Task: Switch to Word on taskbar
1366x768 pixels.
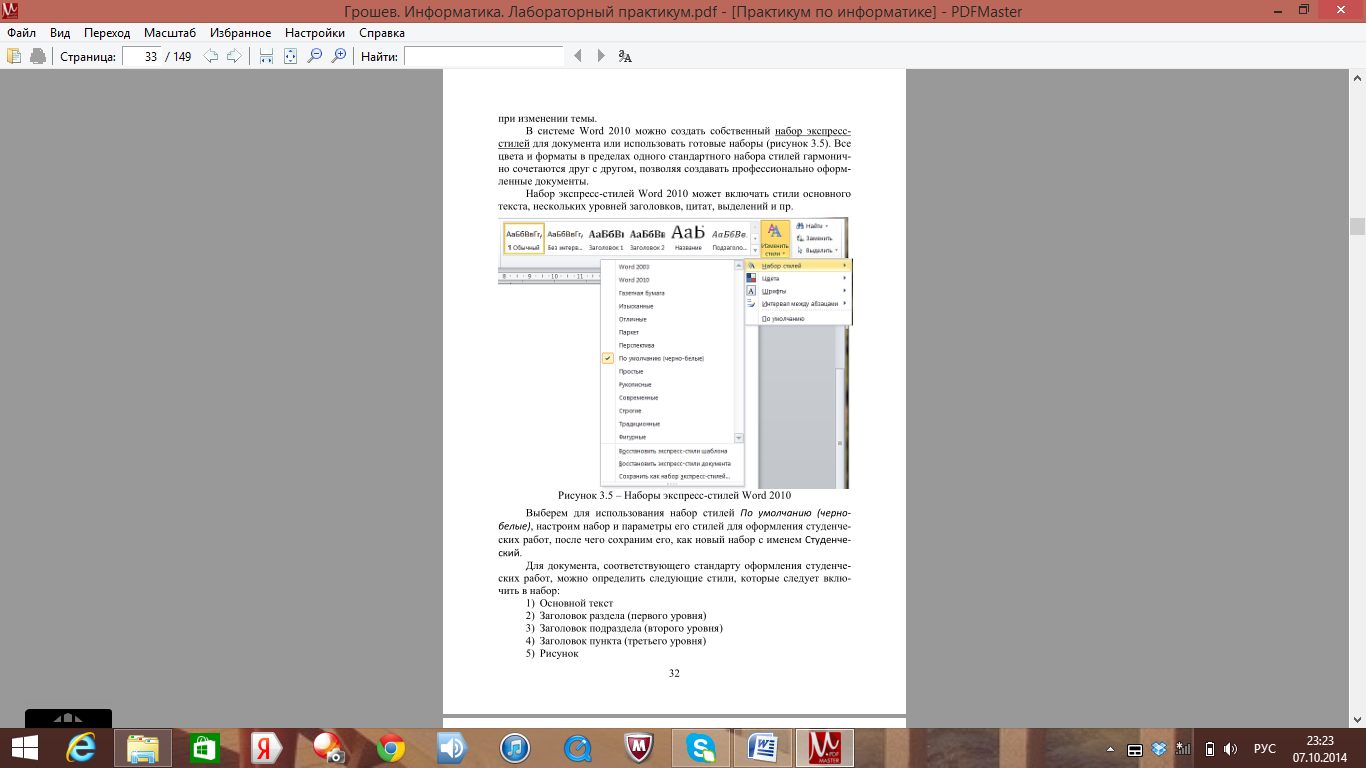Action: (763, 748)
